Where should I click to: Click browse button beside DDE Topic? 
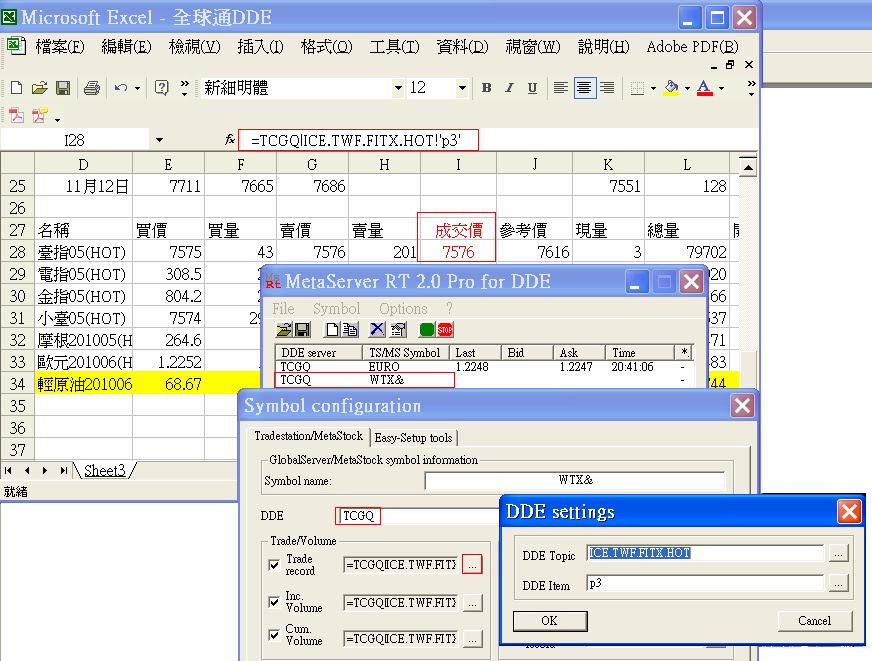[x=838, y=554]
